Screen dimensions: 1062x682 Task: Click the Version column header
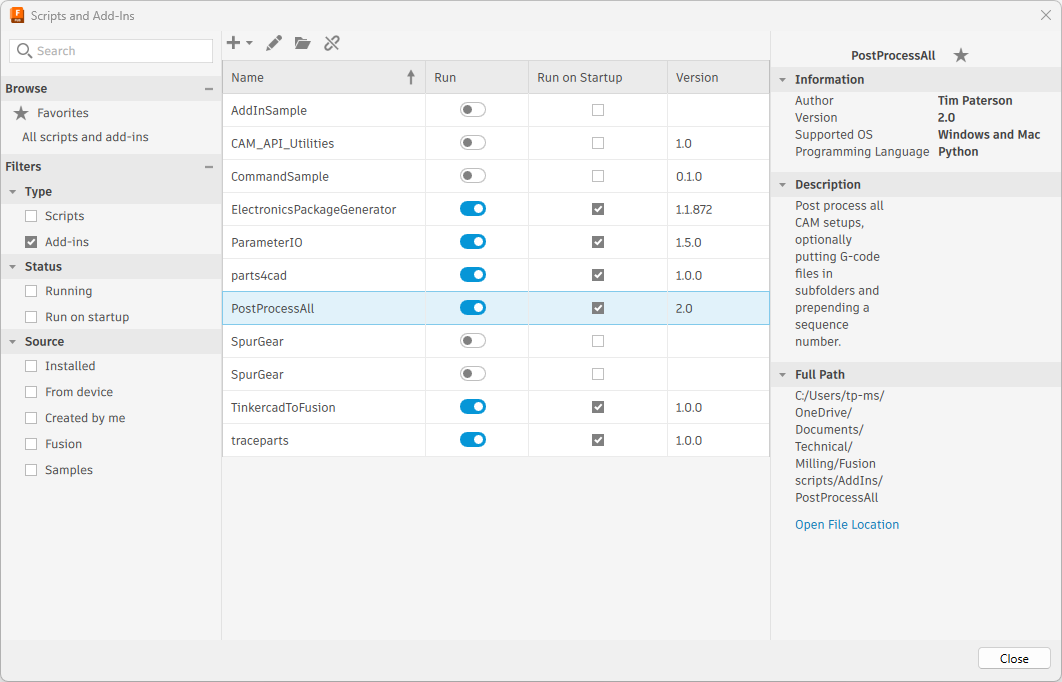click(718, 77)
